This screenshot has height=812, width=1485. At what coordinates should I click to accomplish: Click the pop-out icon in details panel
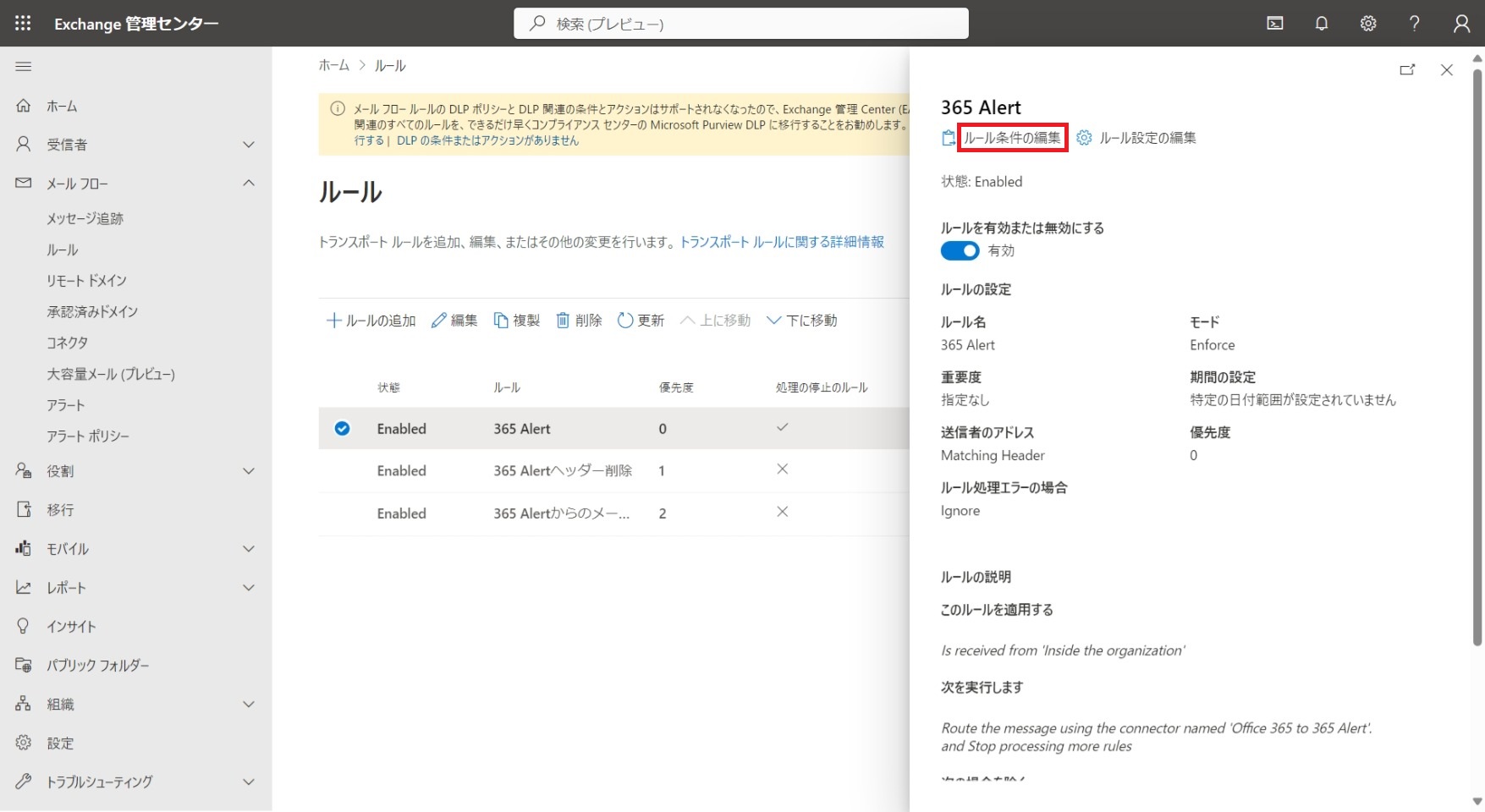[x=1407, y=70]
